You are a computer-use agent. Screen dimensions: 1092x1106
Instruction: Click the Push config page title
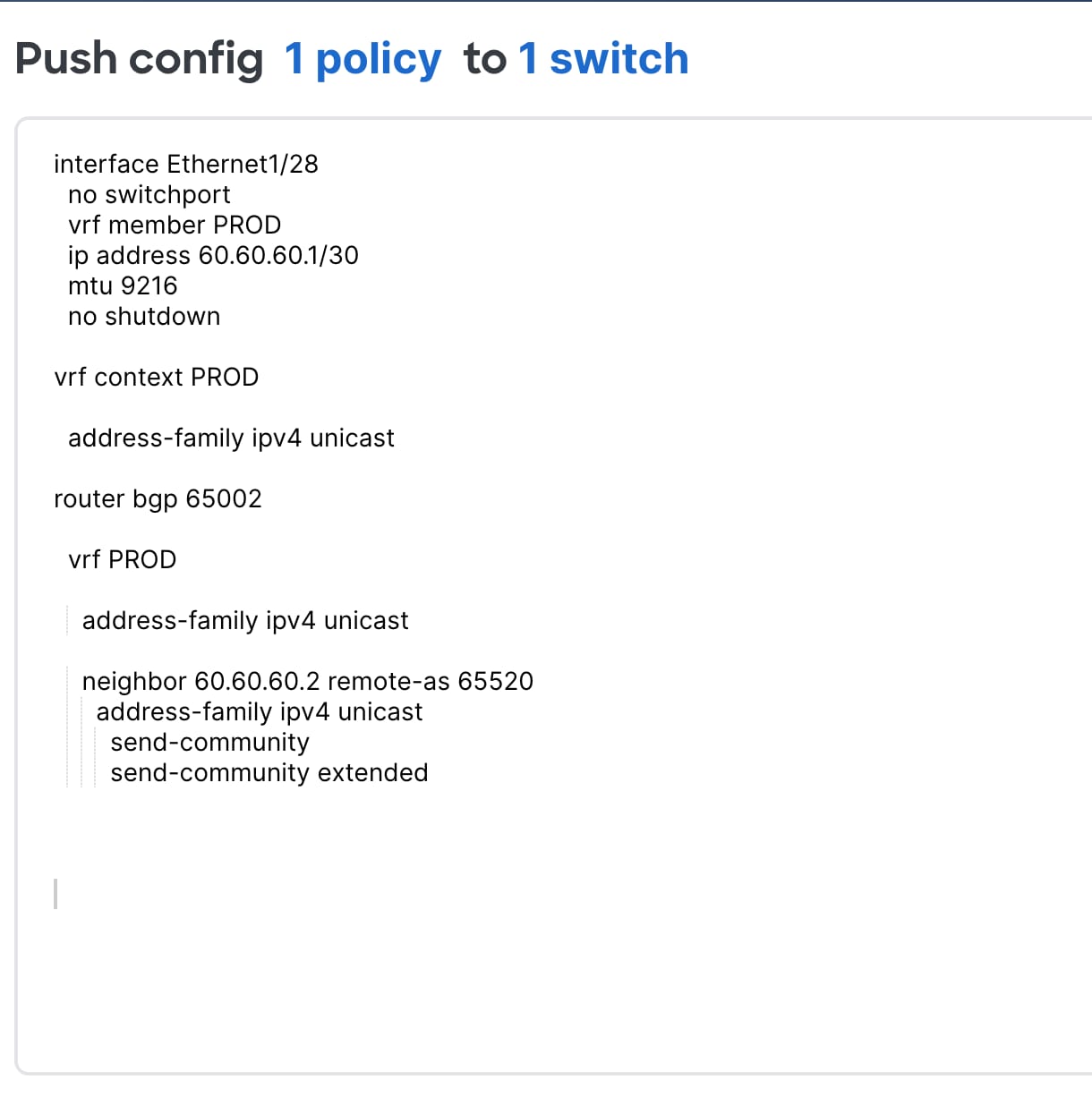[138, 59]
